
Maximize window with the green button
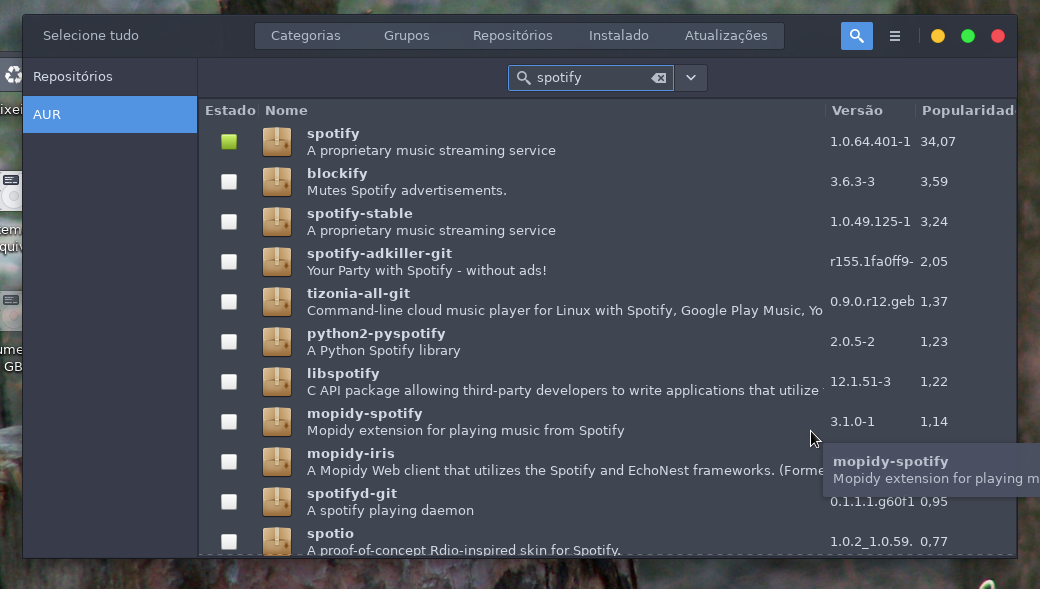(x=968, y=36)
